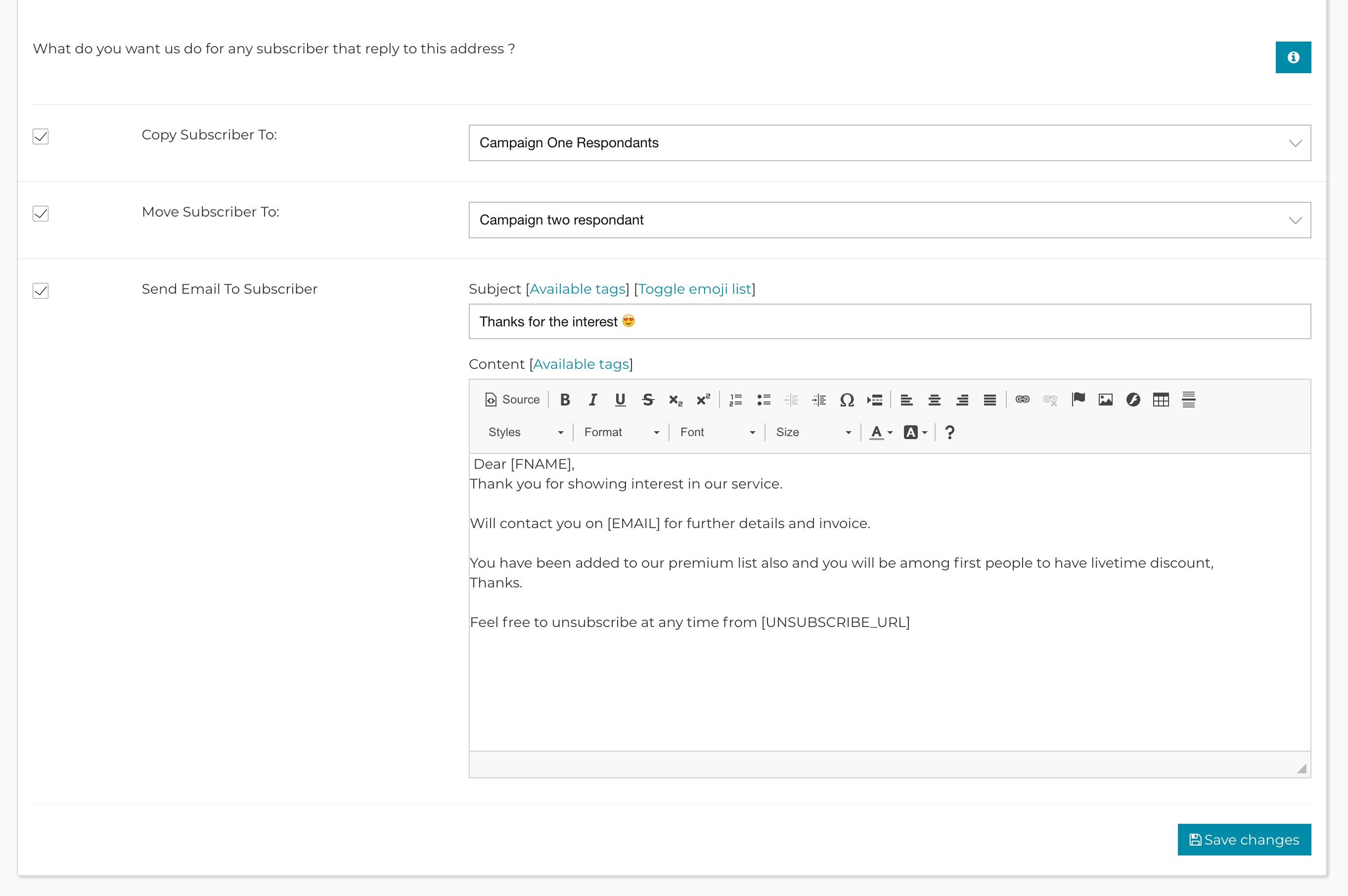Screen dimensions: 1348x896
Task: Click the [UNSUBSCRIBE_URL] line of text
Action: click(690, 622)
